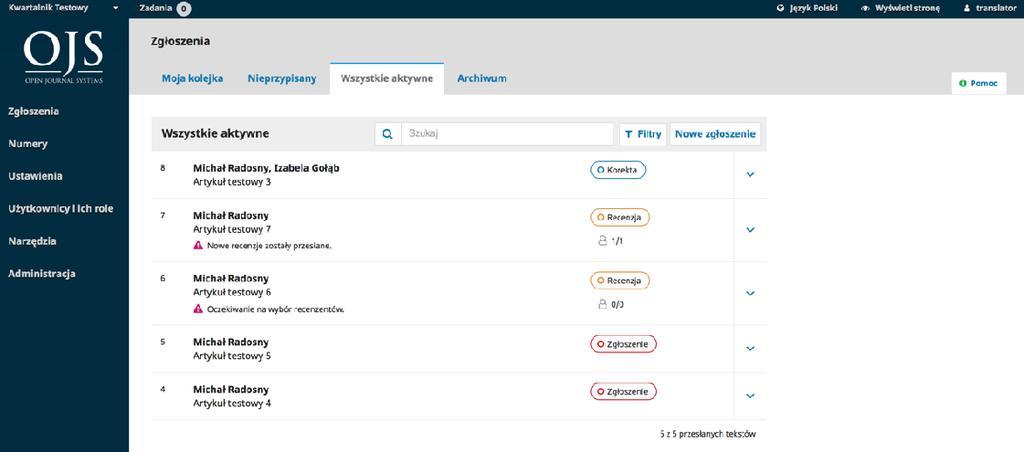Click the Zgłoszenia page heading

pos(180,41)
